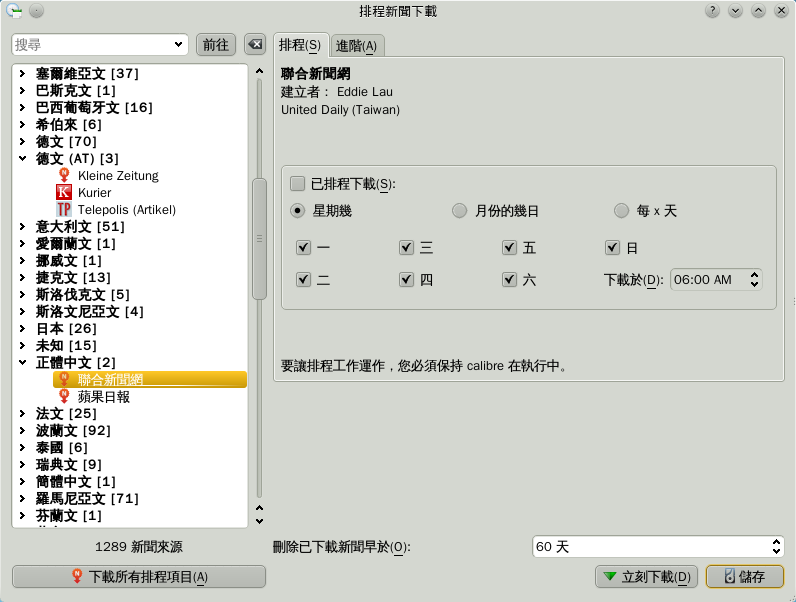The width and height of the screenshot is (796, 602).
Task: Click the tree scroll-up arrow at the top
Action: 259,71
